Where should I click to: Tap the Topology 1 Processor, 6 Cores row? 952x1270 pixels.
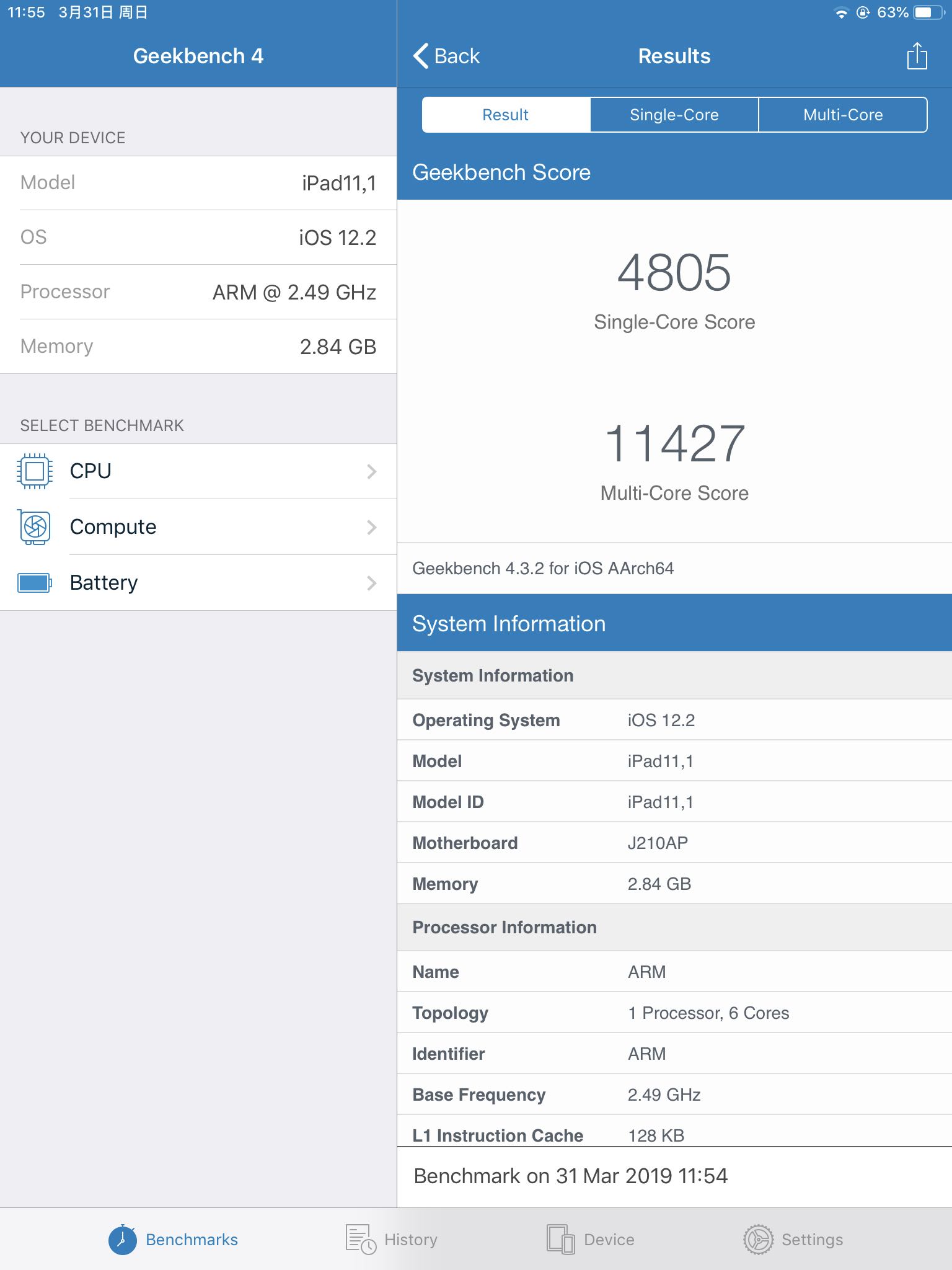tap(674, 1013)
